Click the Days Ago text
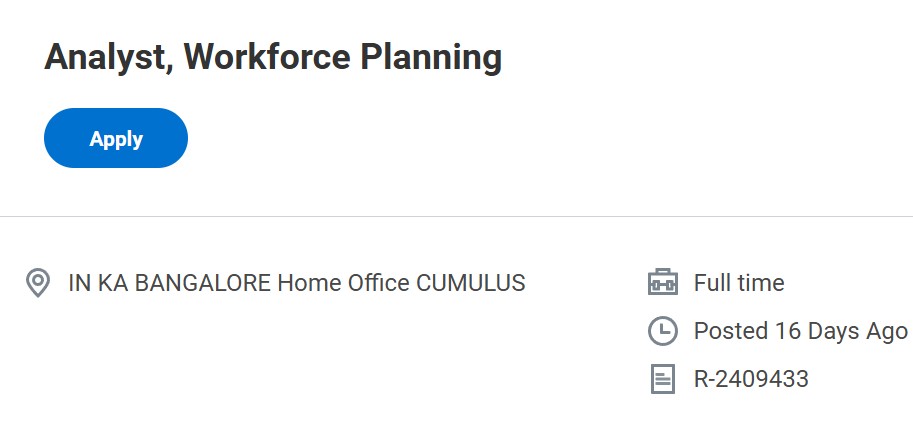 pyautogui.click(x=858, y=331)
